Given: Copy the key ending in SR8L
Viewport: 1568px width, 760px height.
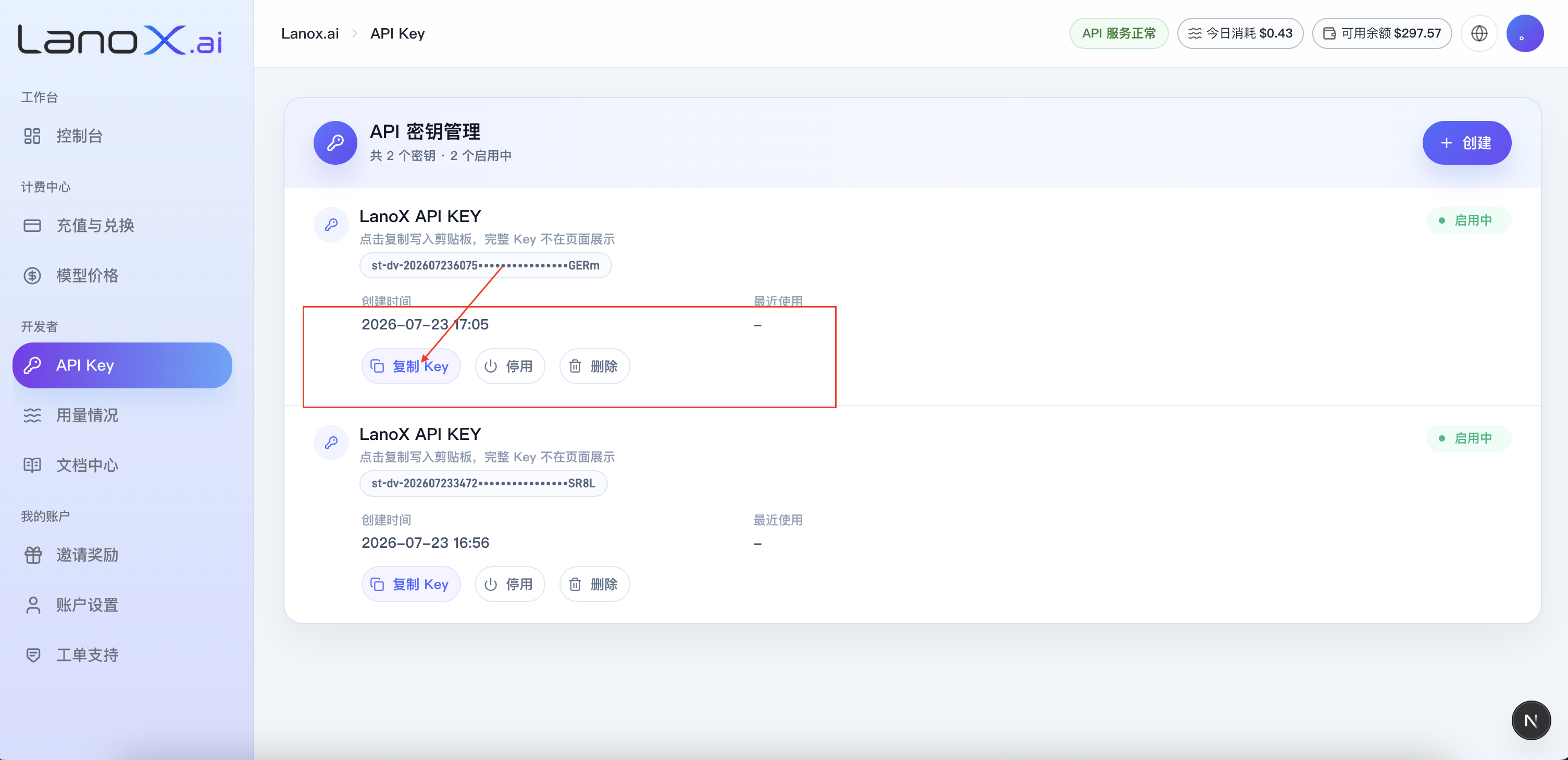Looking at the screenshot, I should point(411,585).
